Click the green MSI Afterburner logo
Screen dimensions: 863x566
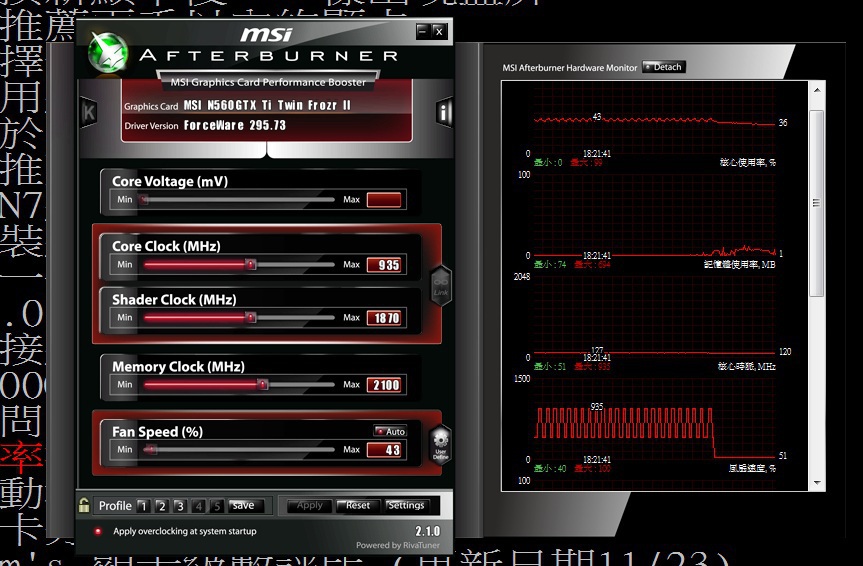tap(108, 52)
